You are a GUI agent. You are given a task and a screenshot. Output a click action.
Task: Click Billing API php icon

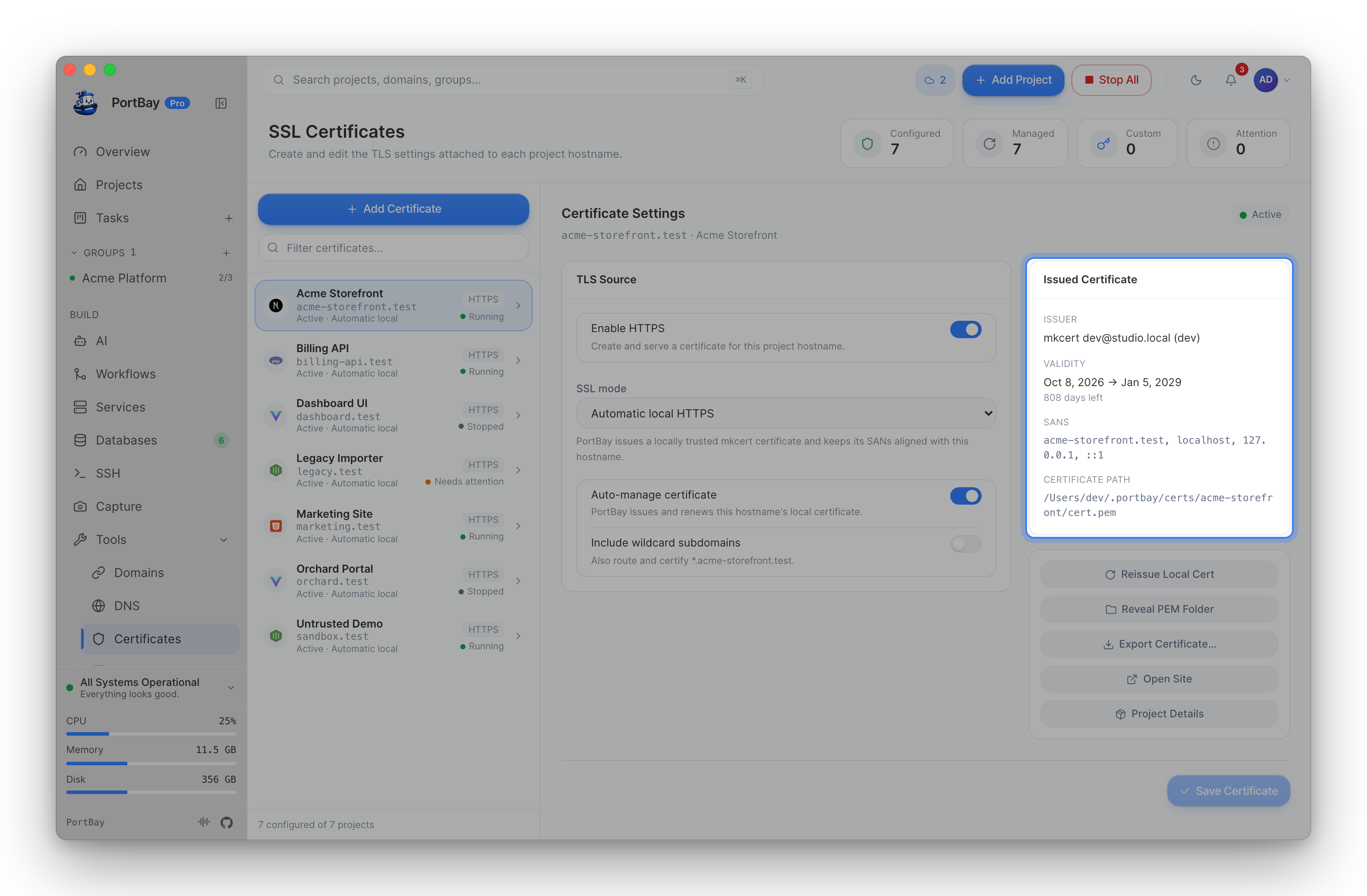point(275,361)
